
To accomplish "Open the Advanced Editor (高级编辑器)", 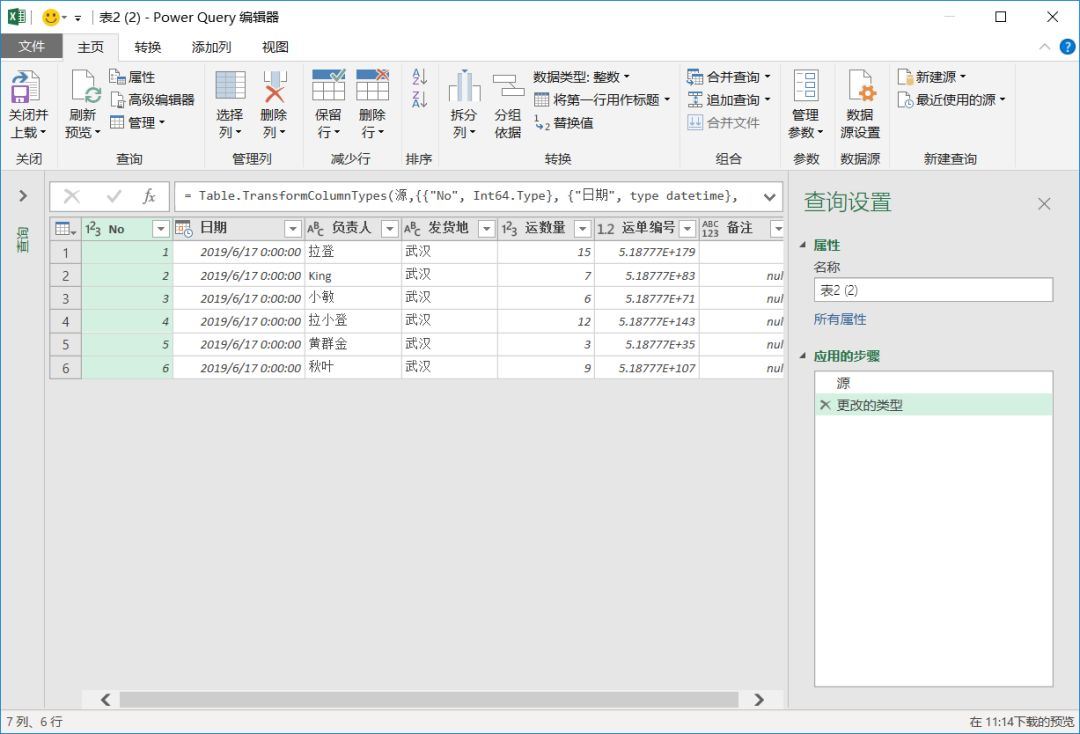I will [x=152, y=100].
